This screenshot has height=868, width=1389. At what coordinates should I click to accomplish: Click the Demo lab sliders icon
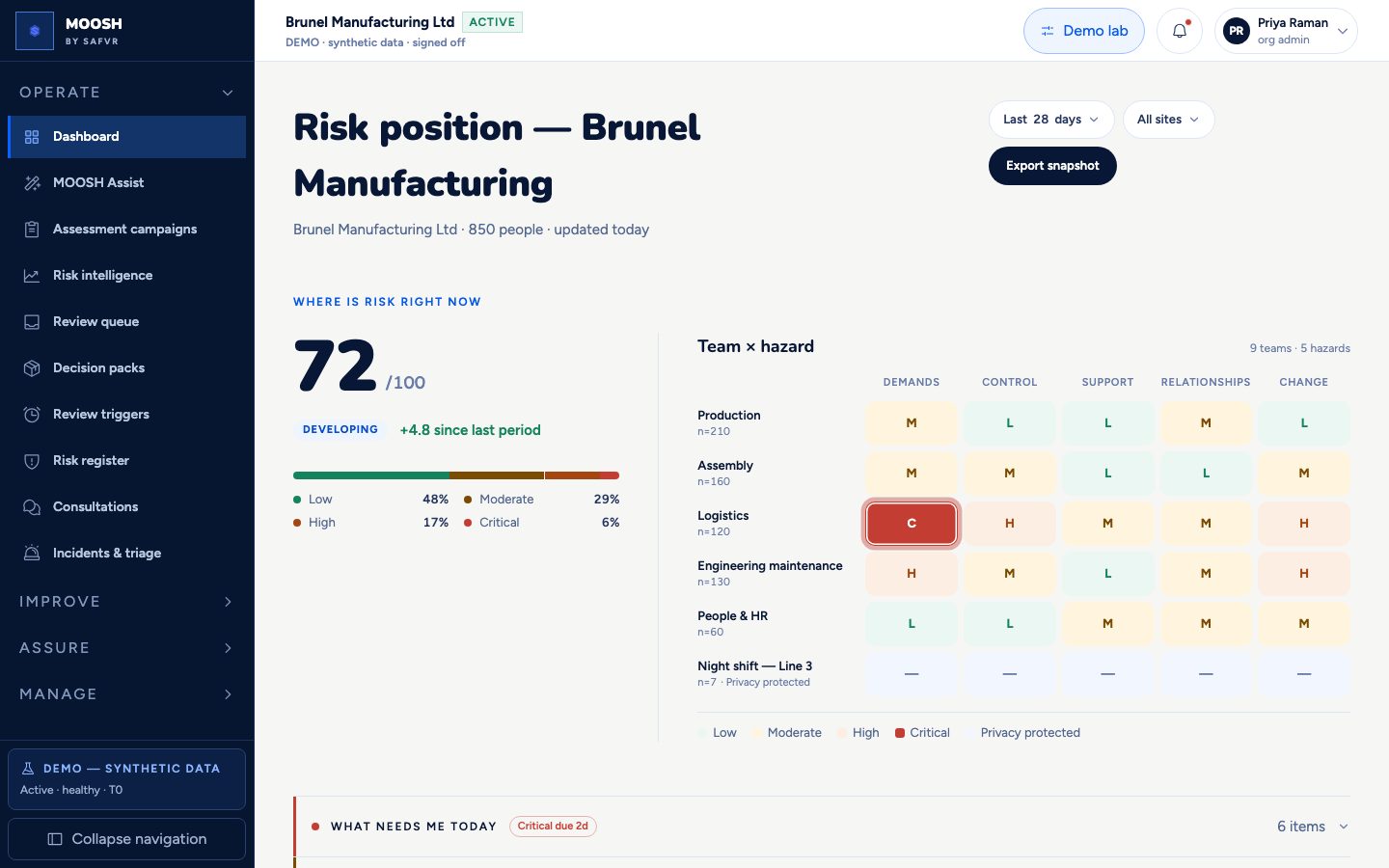pyautogui.click(x=1047, y=31)
